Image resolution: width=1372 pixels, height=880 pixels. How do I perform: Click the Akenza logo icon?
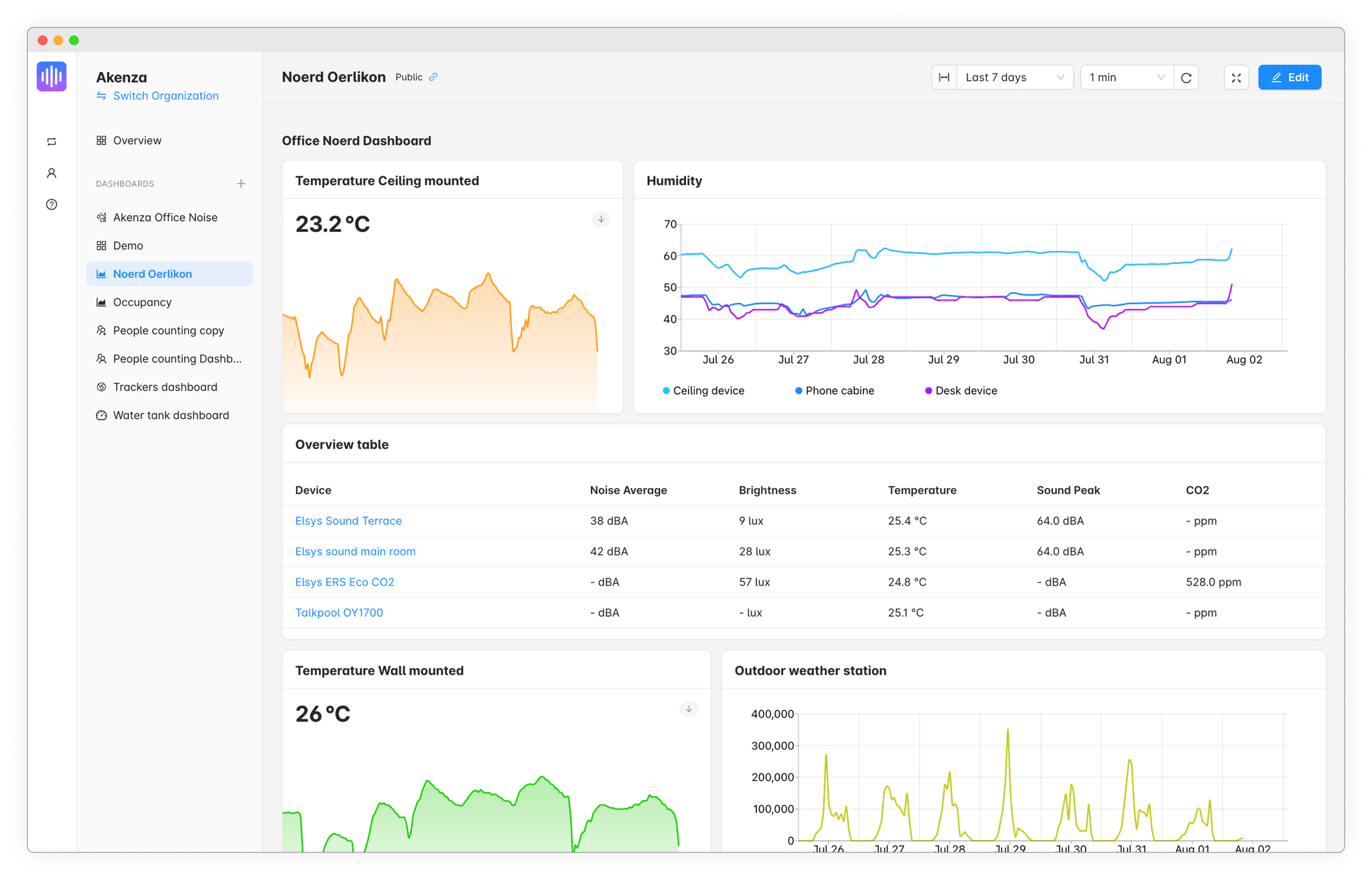(x=52, y=76)
